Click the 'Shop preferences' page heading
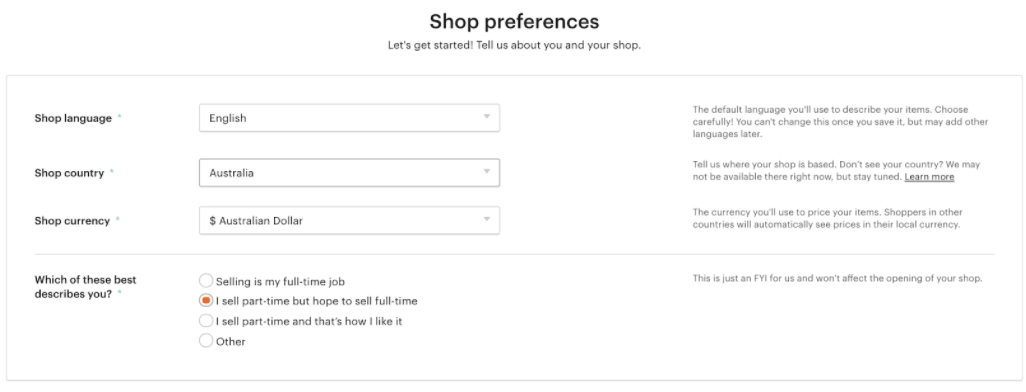 click(514, 22)
